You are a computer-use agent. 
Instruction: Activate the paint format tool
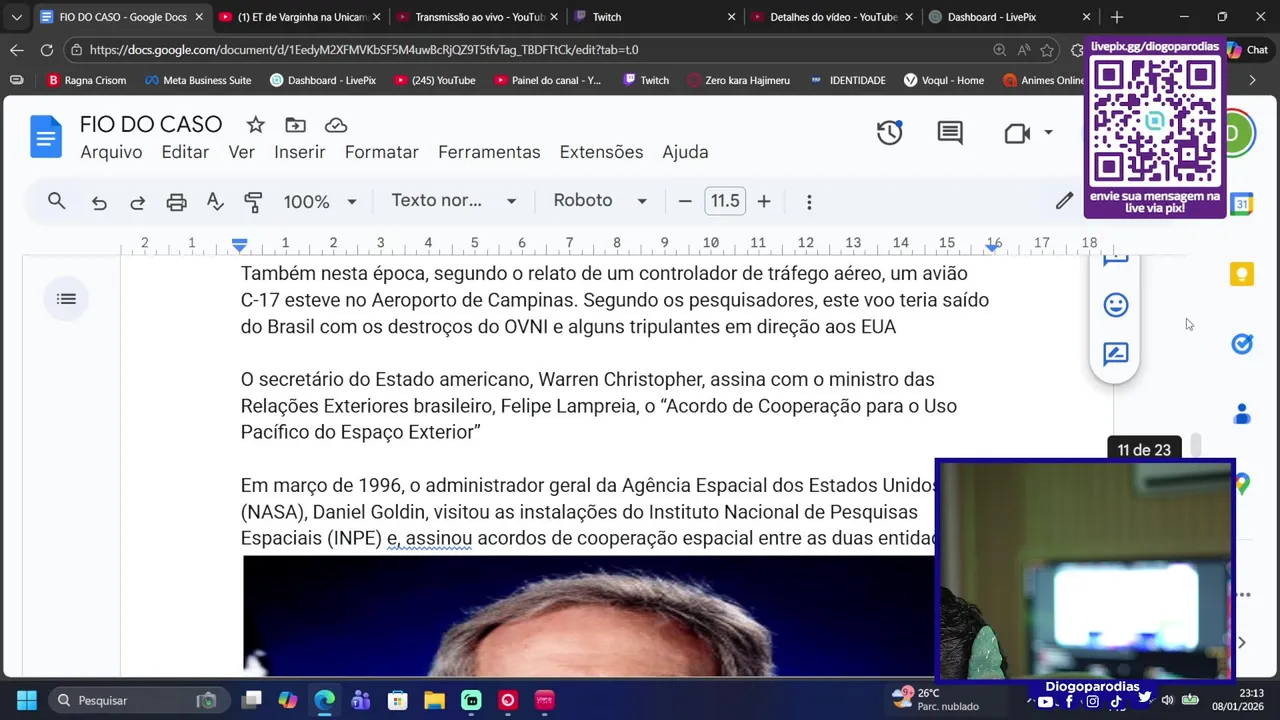coord(253,202)
